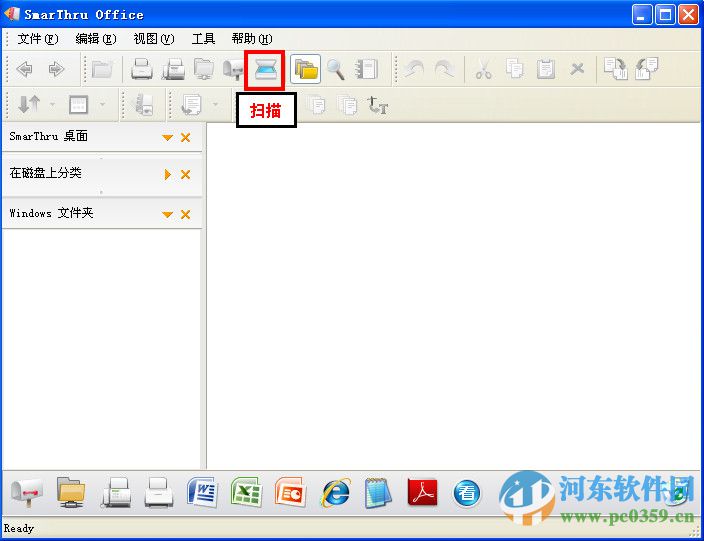Click the Print icon in the toolbar
The image size is (704, 541).
(142, 69)
